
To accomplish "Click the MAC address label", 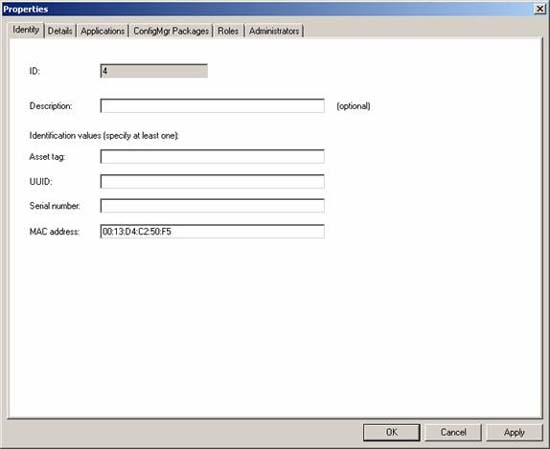I will [x=54, y=232].
